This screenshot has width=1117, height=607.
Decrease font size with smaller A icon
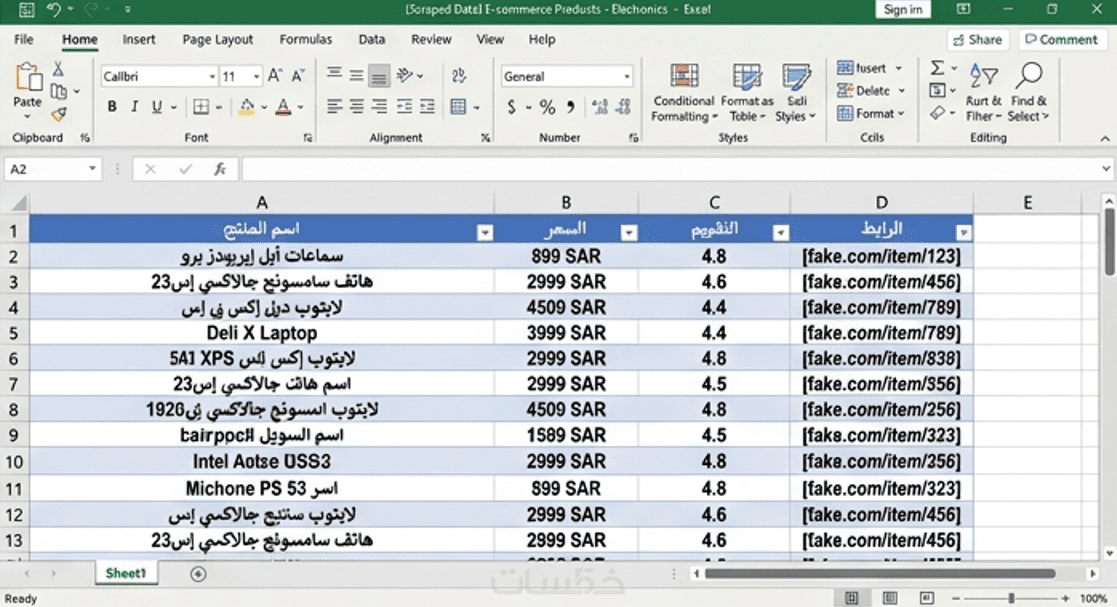(x=298, y=76)
